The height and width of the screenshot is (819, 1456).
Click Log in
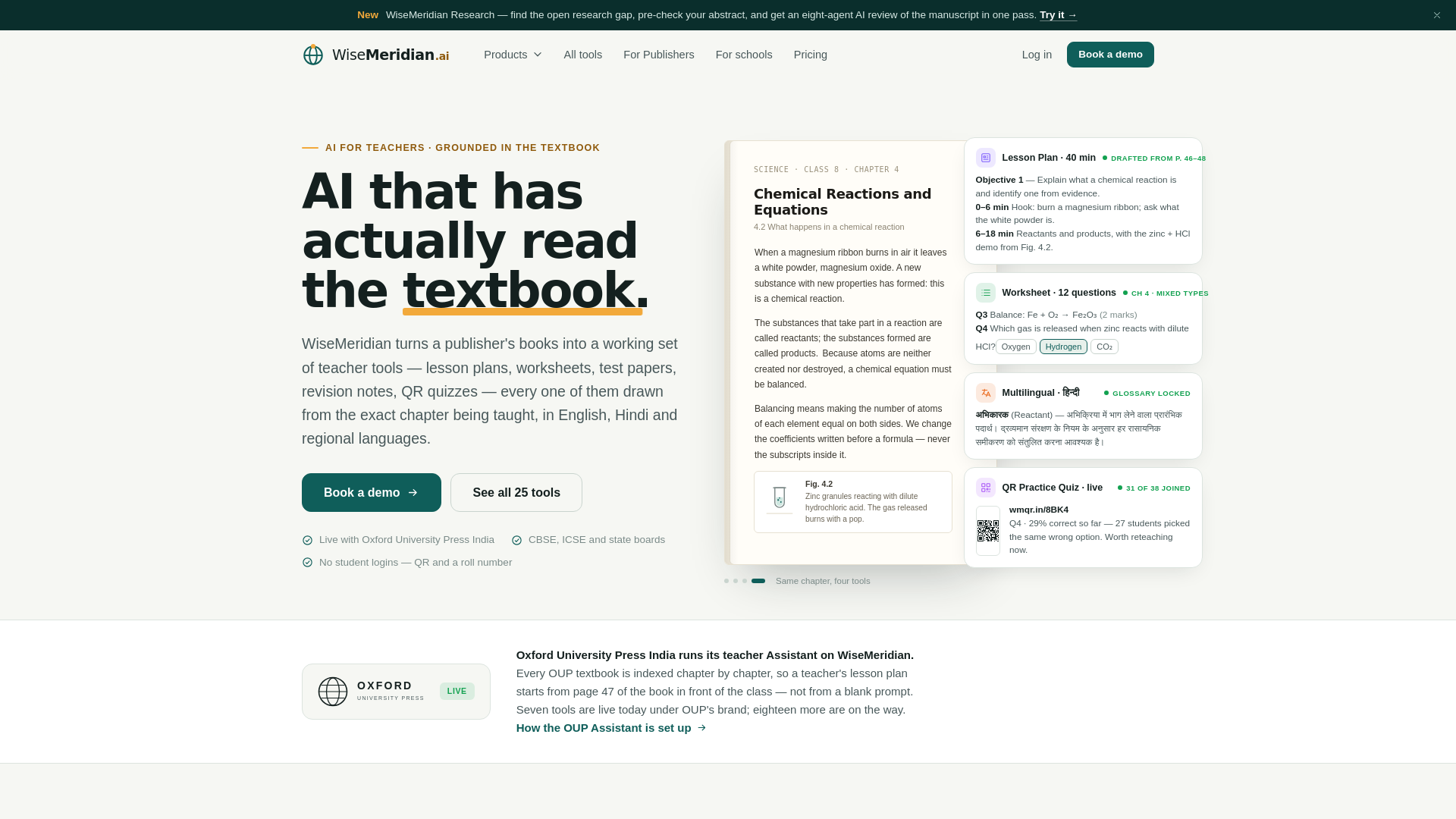tap(1037, 55)
